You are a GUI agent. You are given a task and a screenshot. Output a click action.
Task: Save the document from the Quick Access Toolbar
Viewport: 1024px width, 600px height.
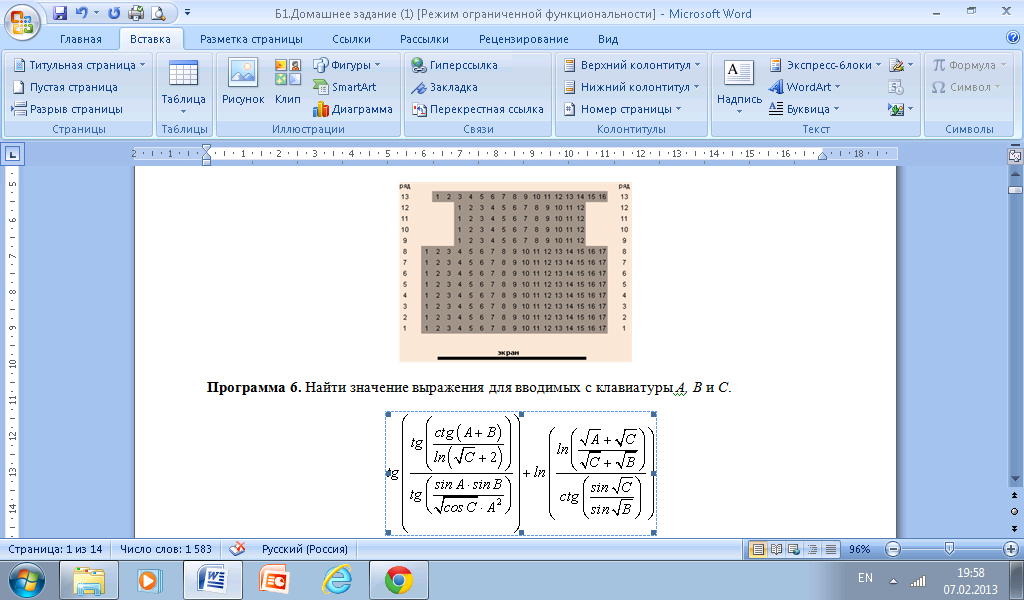click(x=60, y=13)
